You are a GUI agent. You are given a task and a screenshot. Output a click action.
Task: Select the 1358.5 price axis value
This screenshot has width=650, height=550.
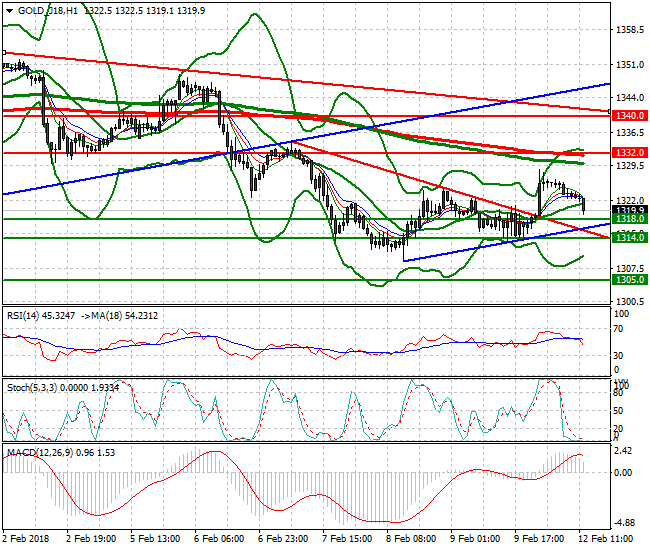point(630,30)
